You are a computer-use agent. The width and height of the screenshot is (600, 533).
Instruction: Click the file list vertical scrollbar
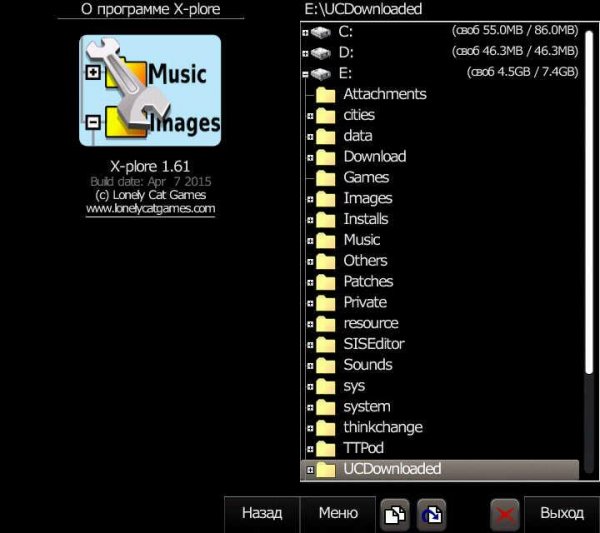tap(589, 252)
